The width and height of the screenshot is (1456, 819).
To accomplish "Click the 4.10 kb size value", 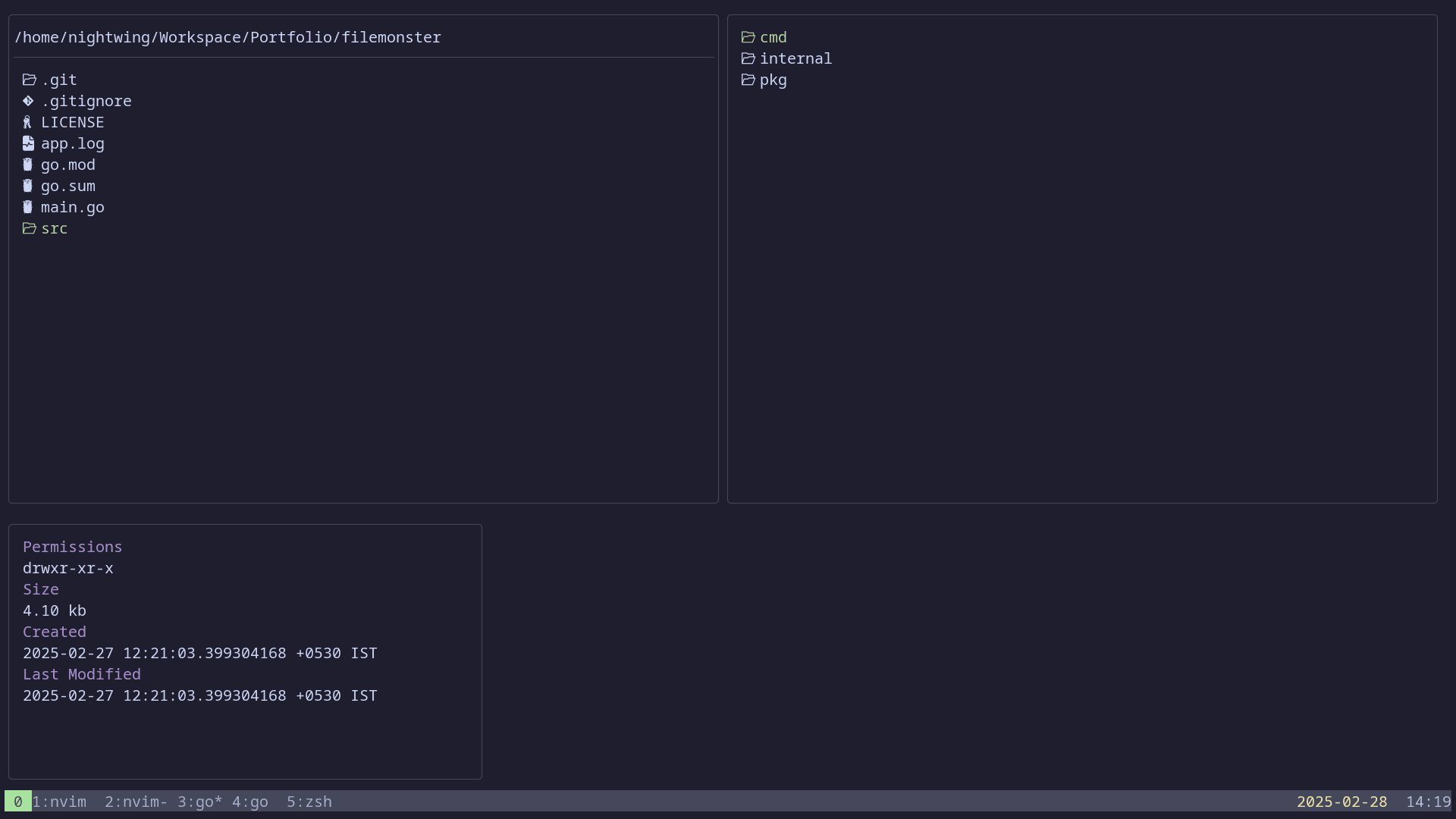I will pyautogui.click(x=55, y=610).
